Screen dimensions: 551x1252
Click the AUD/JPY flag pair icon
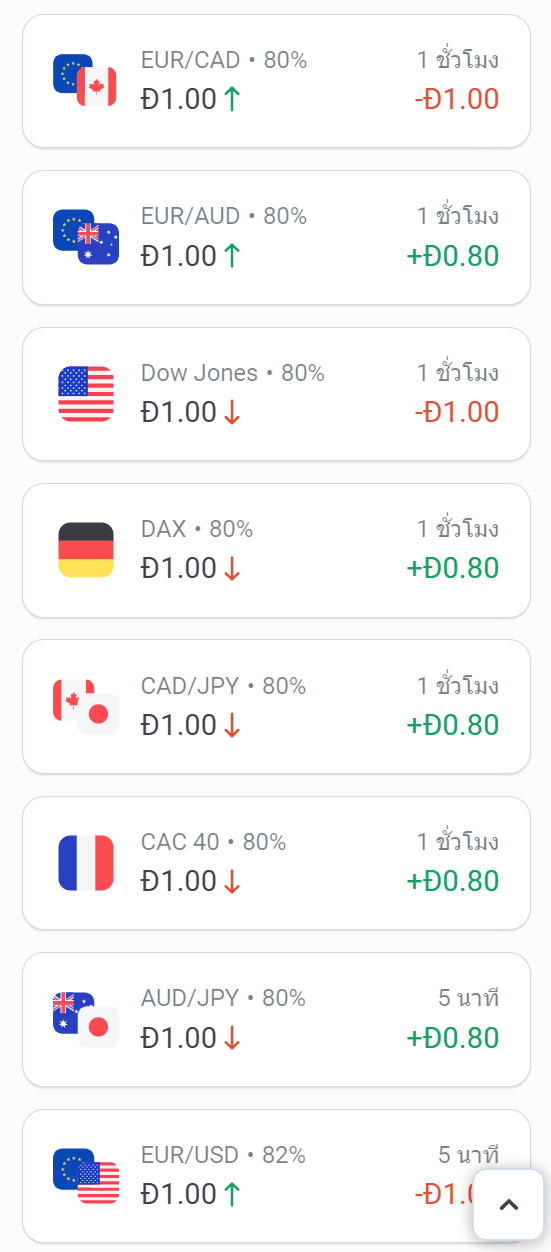point(85,1019)
